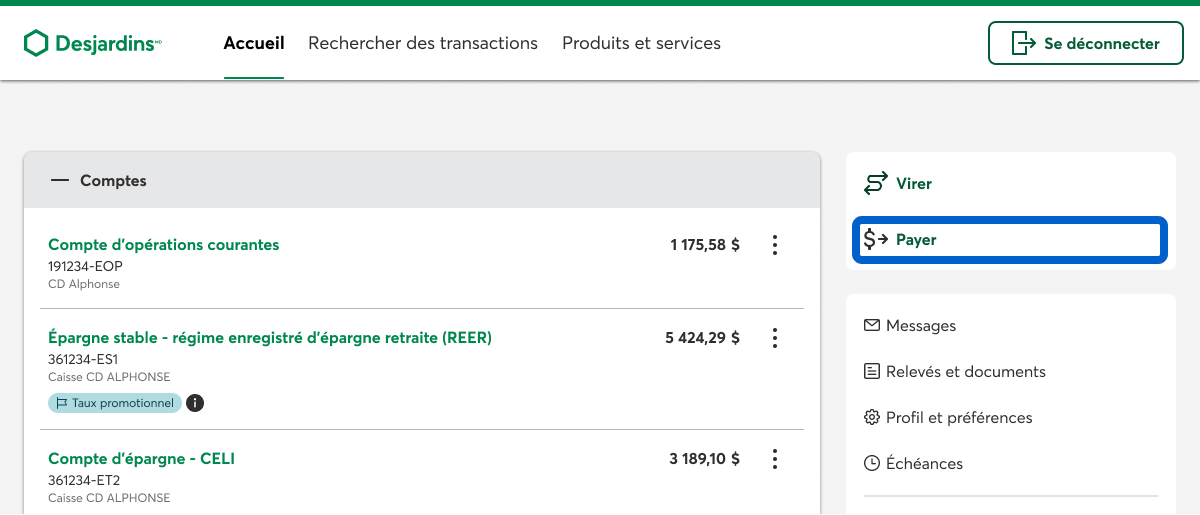Click the Payer dollar-arrow icon
The width and height of the screenshot is (1200, 515).
(x=876, y=240)
